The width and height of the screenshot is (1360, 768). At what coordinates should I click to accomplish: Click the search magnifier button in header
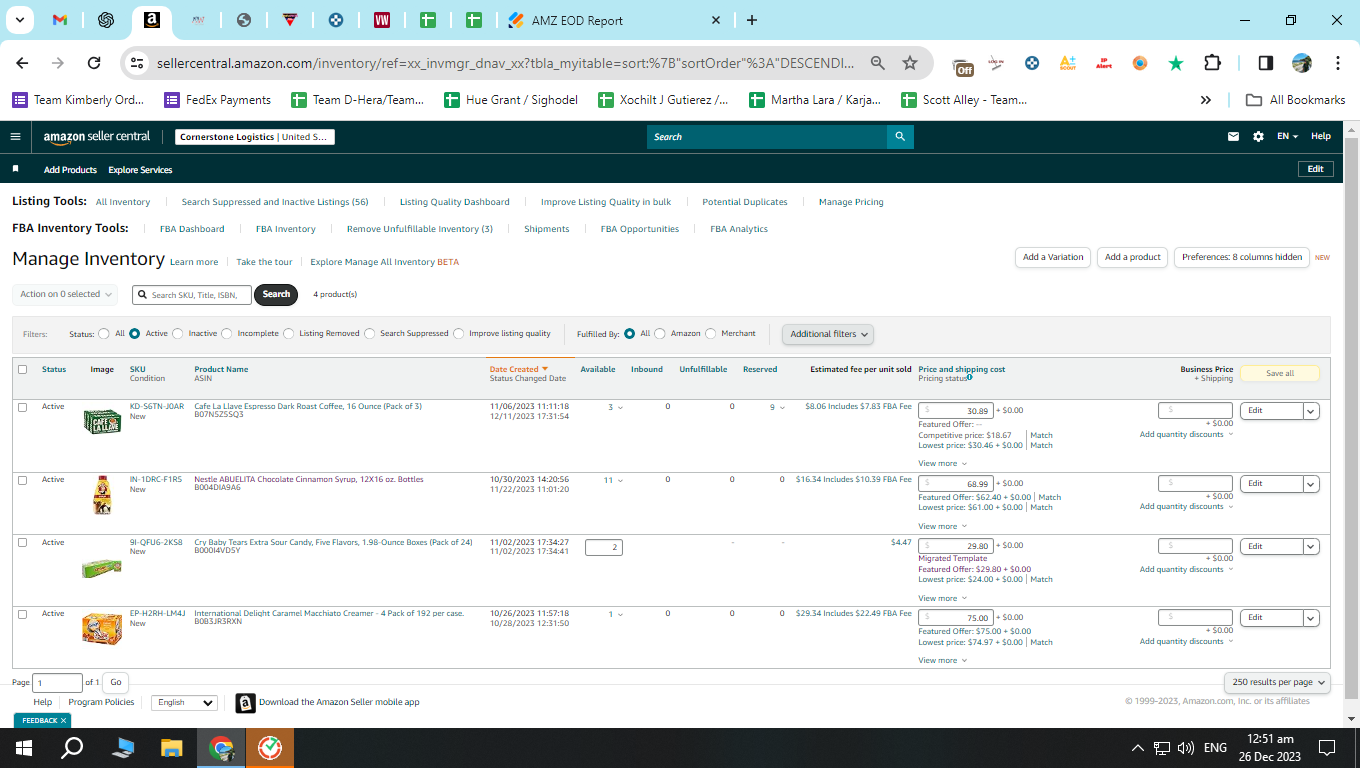click(x=900, y=137)
